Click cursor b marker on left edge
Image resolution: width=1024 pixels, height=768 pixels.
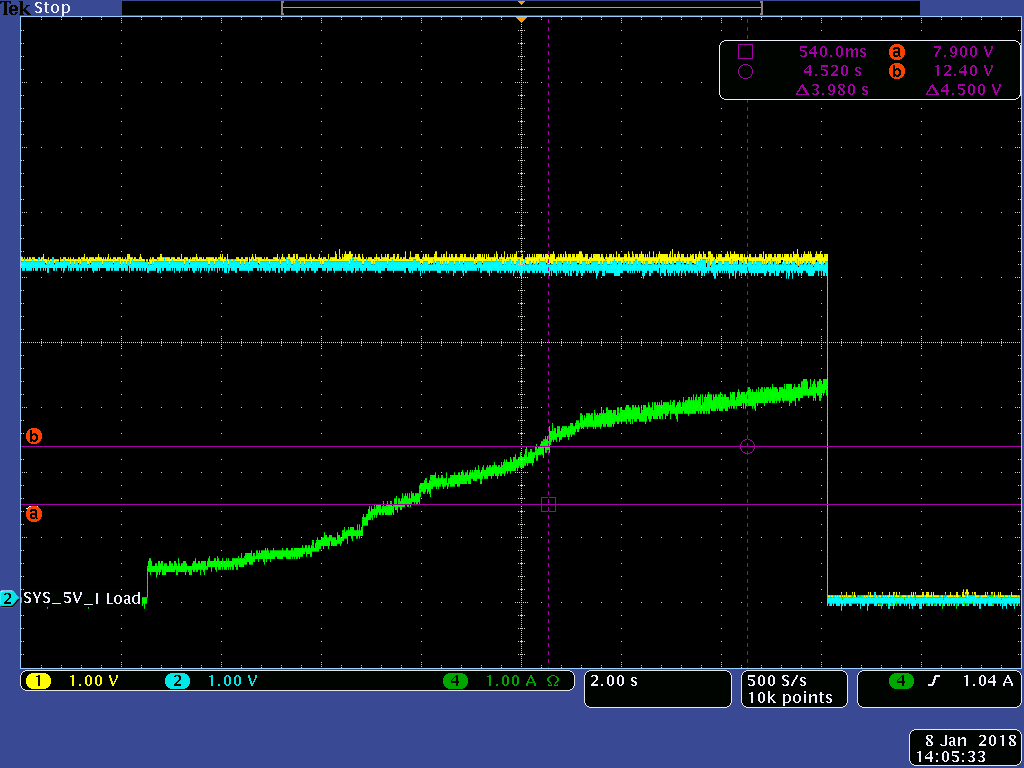click(x=33, y=436)
